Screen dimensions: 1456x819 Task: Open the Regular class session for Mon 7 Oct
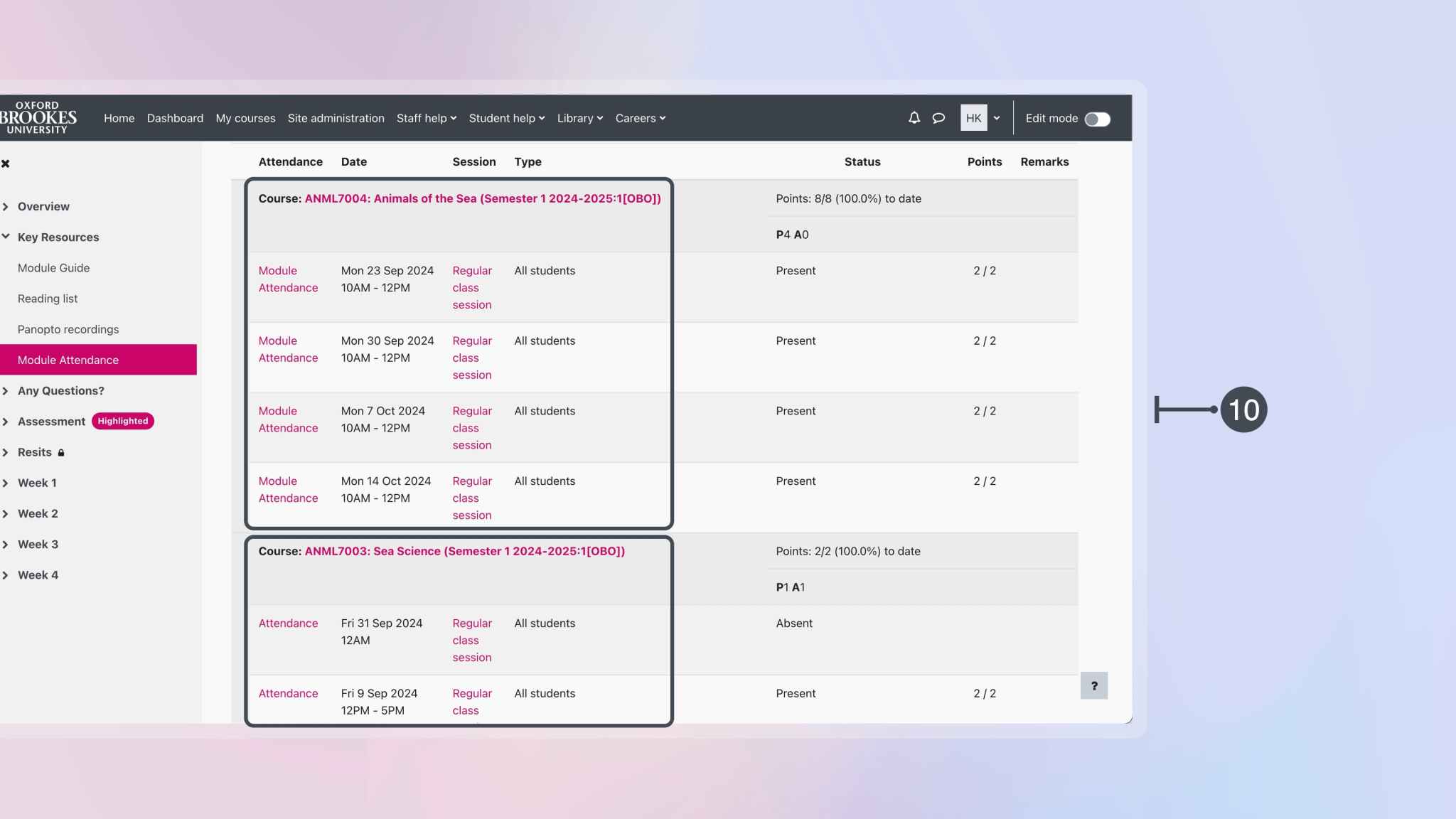pos(471,427)
